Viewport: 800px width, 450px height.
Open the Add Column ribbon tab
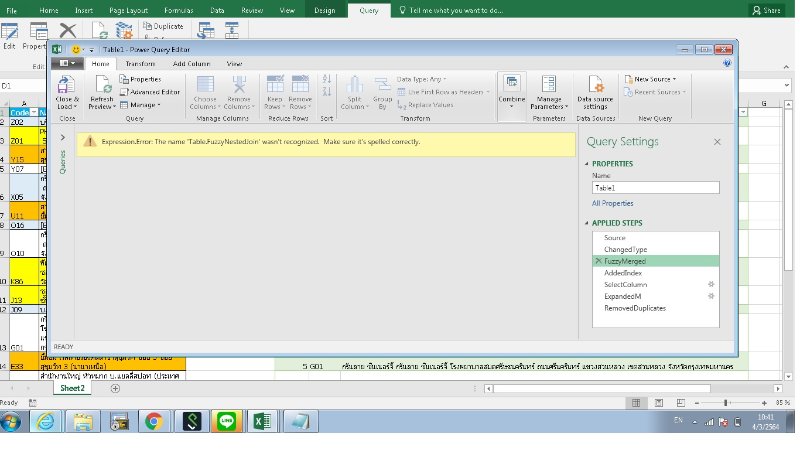click(x=192, y=63)
